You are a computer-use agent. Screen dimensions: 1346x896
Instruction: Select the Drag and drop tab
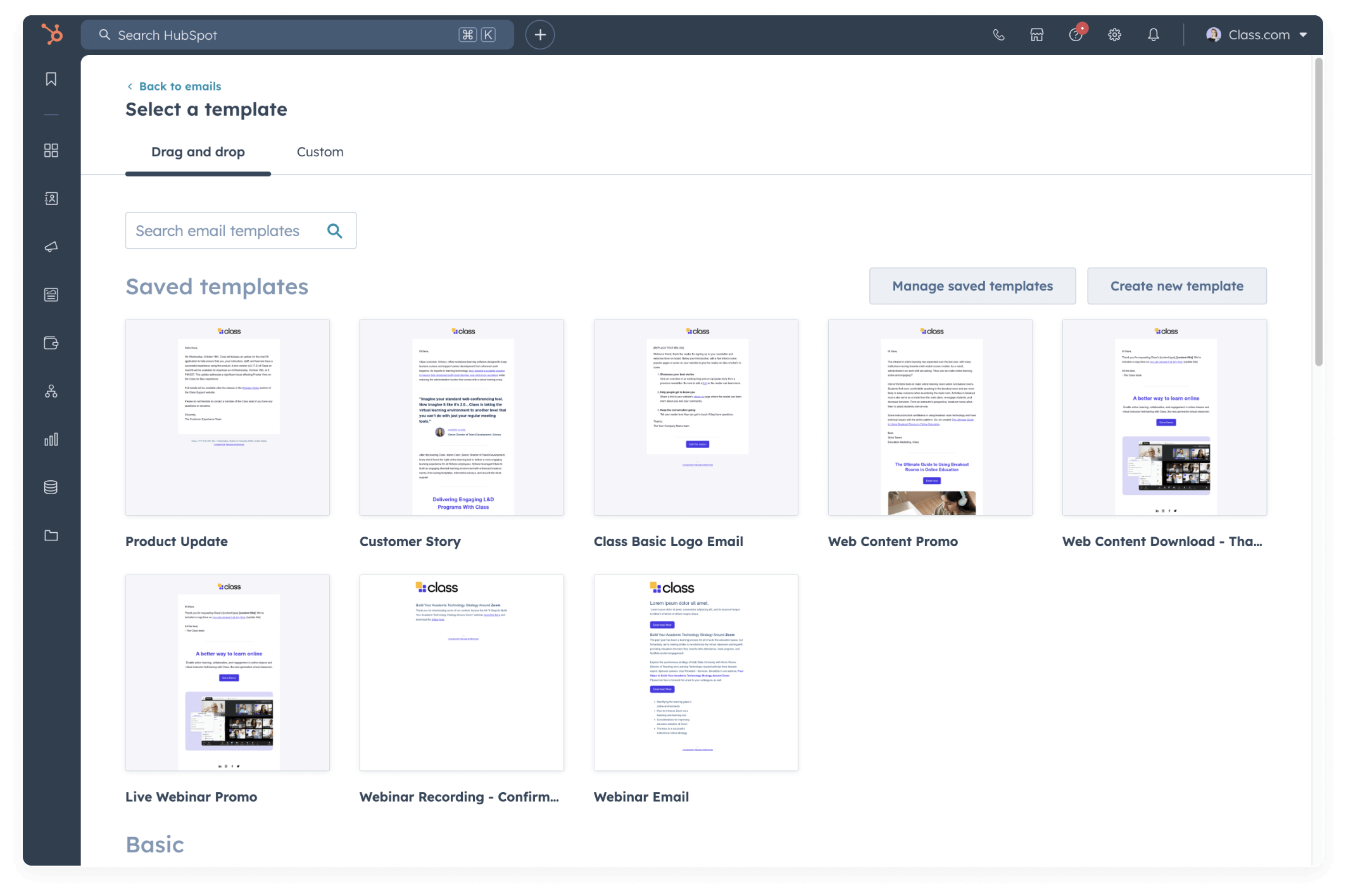click(x=198, y=152)
